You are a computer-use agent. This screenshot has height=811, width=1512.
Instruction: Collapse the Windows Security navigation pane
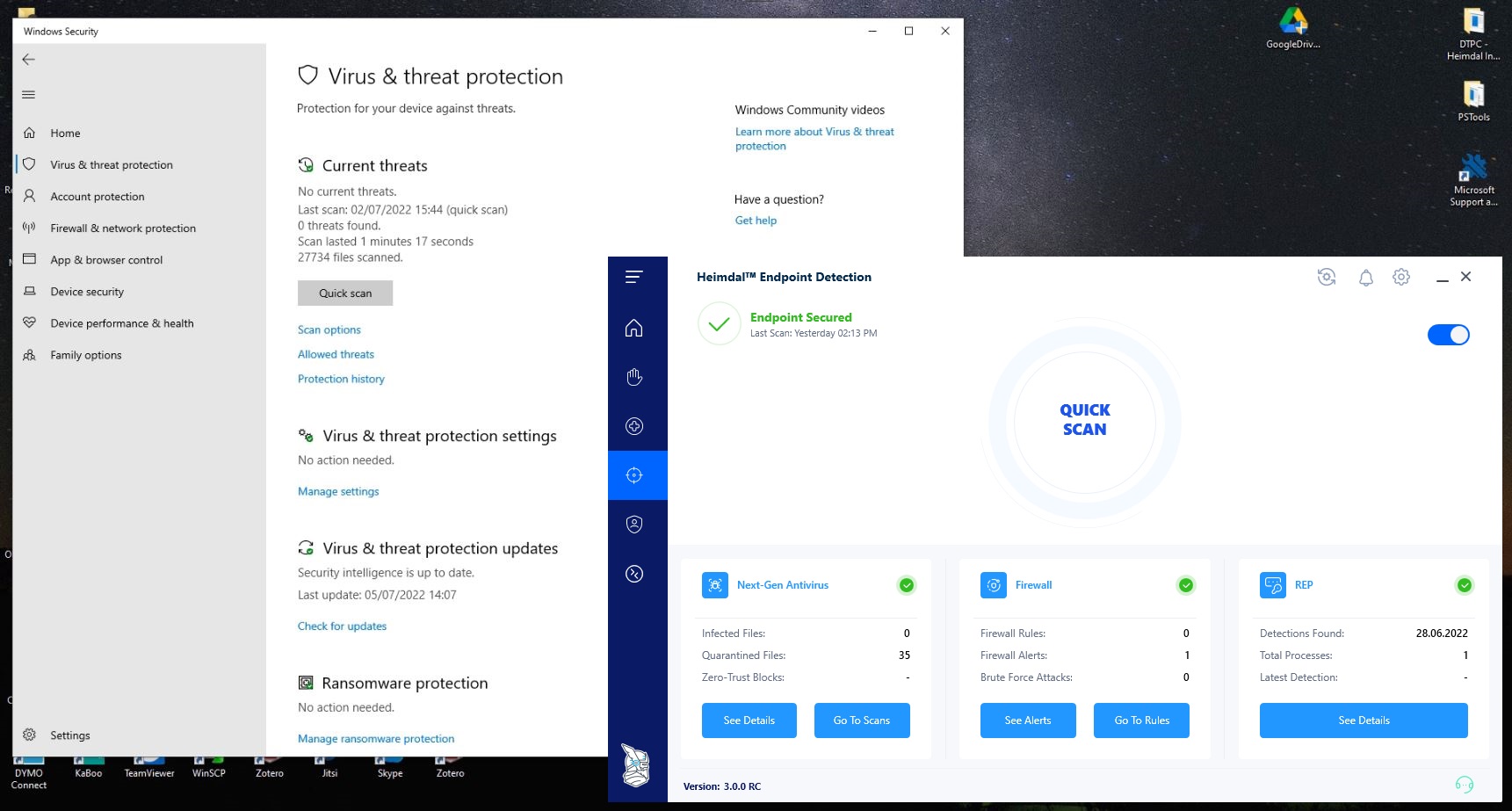pyautogui.click(x=29, y=94)
